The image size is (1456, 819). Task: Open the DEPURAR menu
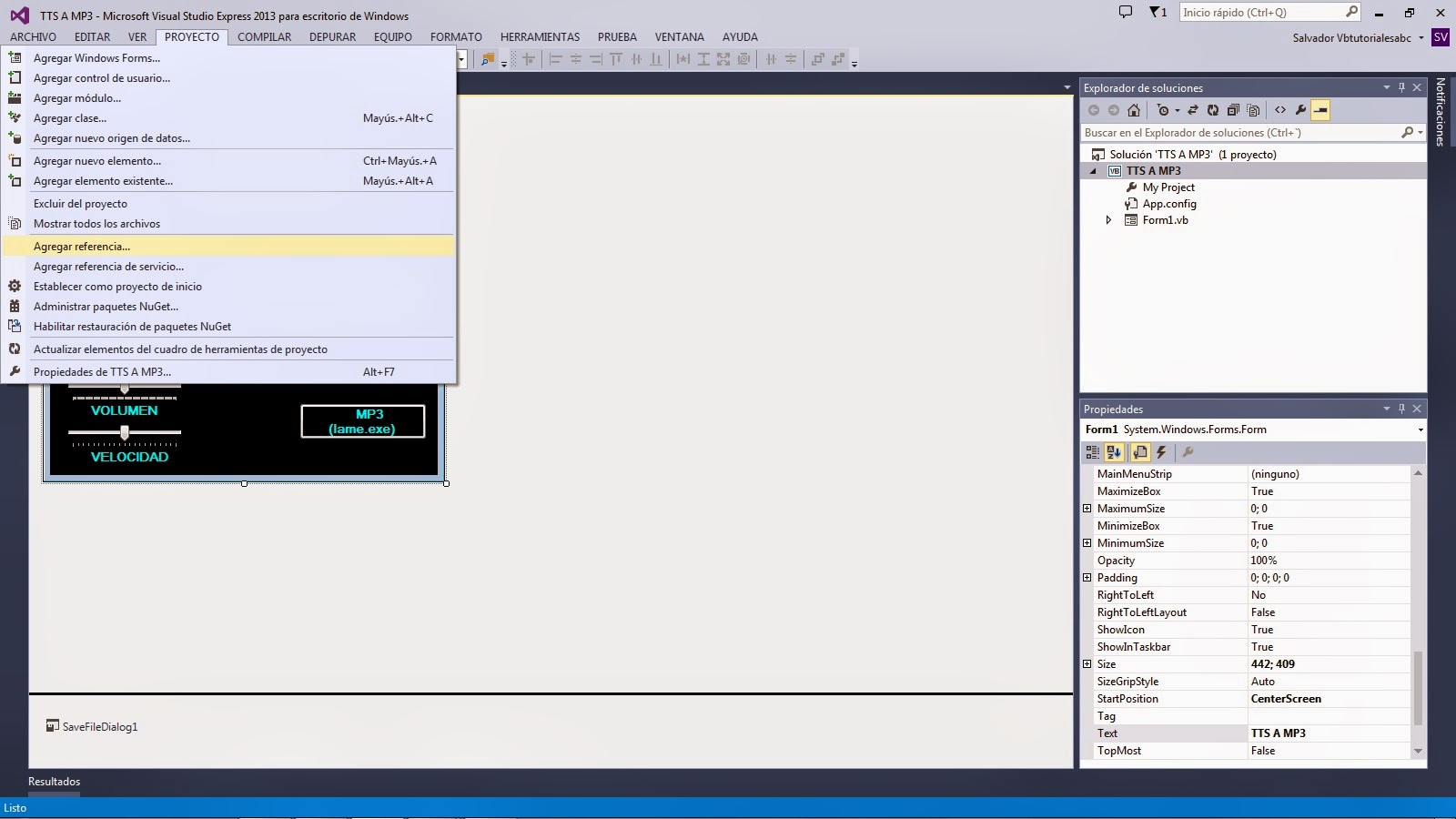click(x=332, y=37)
